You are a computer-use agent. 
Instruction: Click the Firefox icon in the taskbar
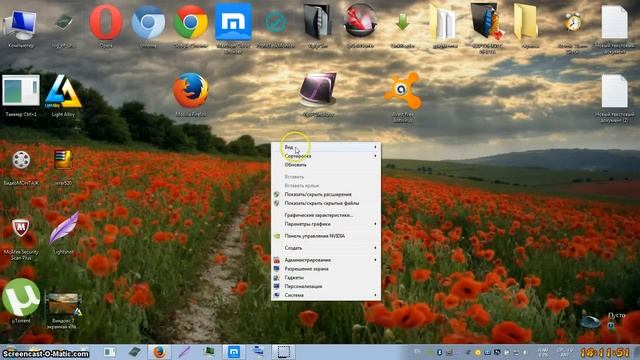[x=159, y=351]
